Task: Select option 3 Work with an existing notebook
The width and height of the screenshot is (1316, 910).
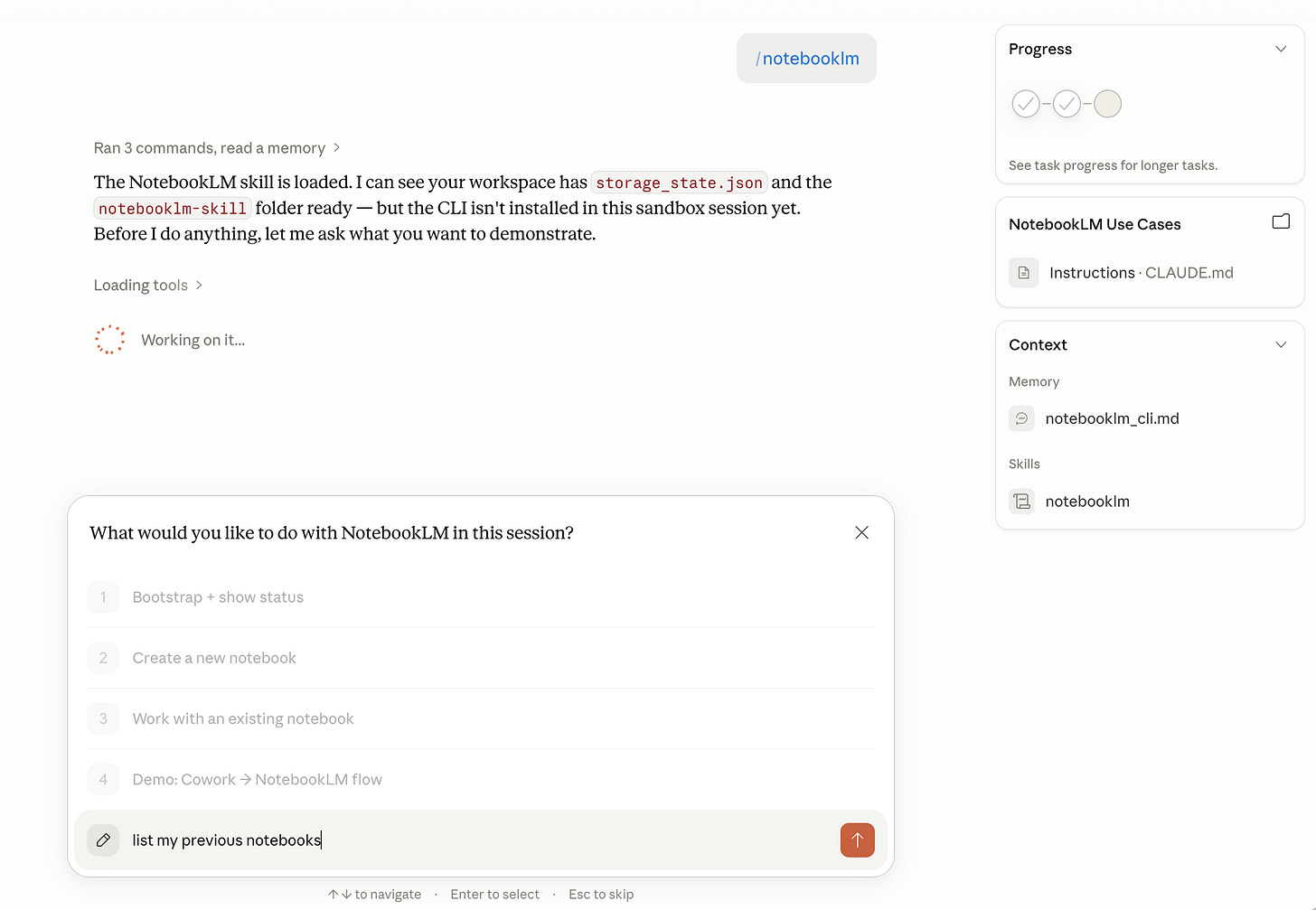Action: [x=481, y=718]
